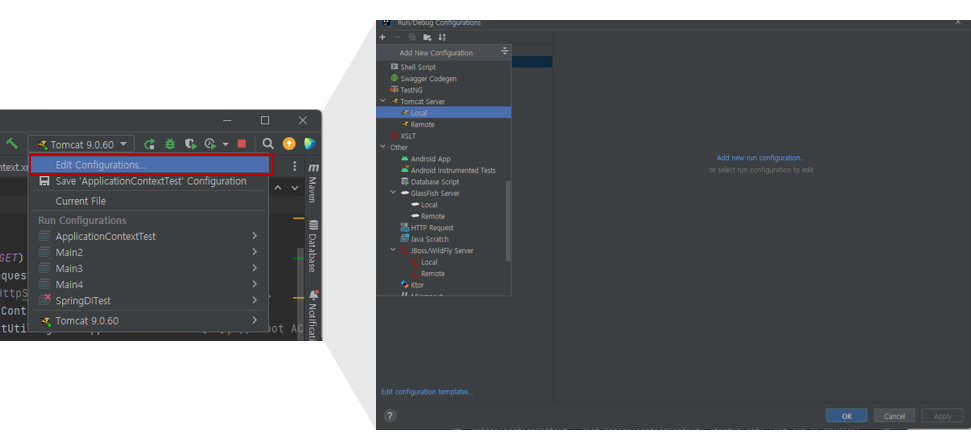Click the colorful Code With Me icon
The height and width of the screenshot is (436, 971).
point(310,144)
